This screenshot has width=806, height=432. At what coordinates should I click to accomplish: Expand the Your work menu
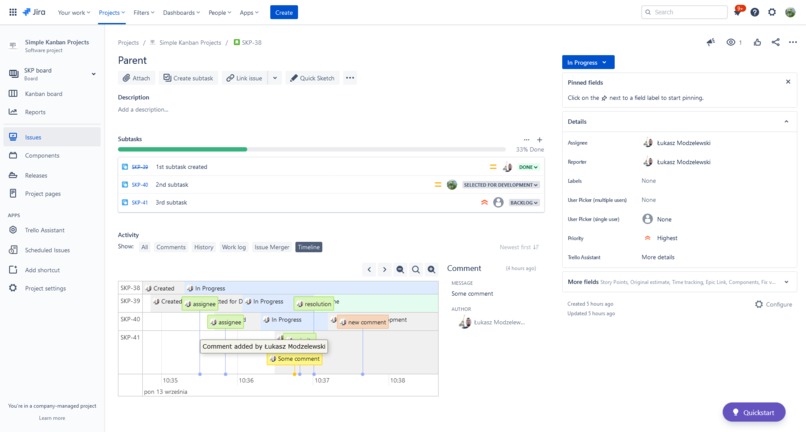(74, 12)
